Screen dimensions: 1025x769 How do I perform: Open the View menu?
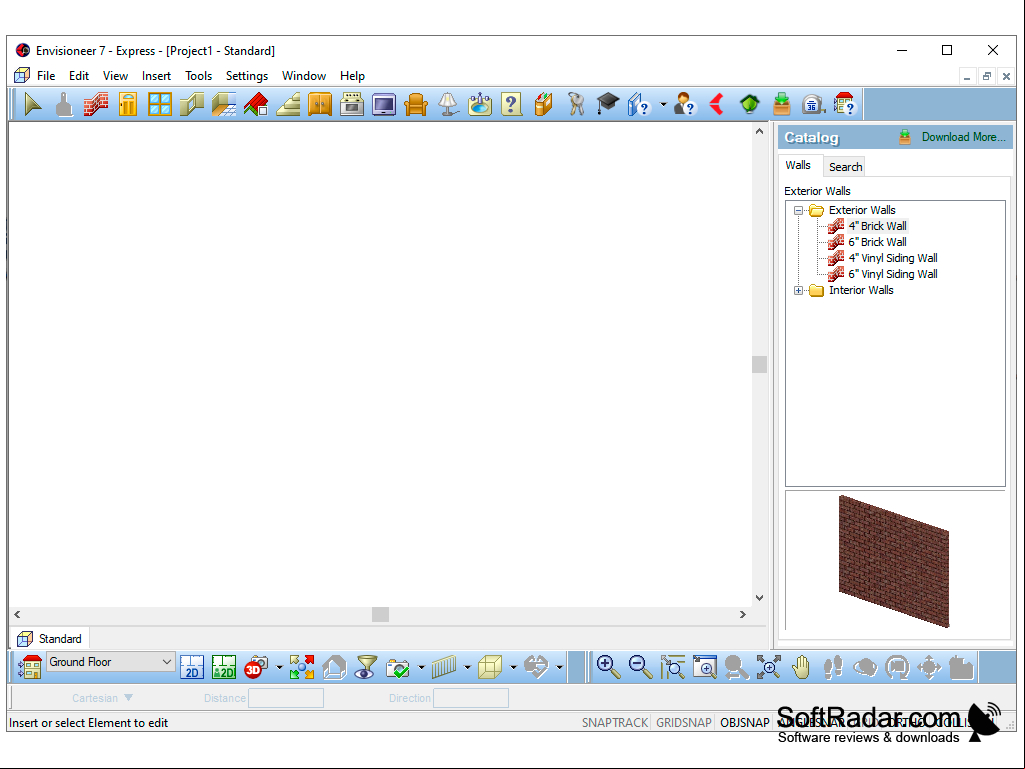(115, 76)
